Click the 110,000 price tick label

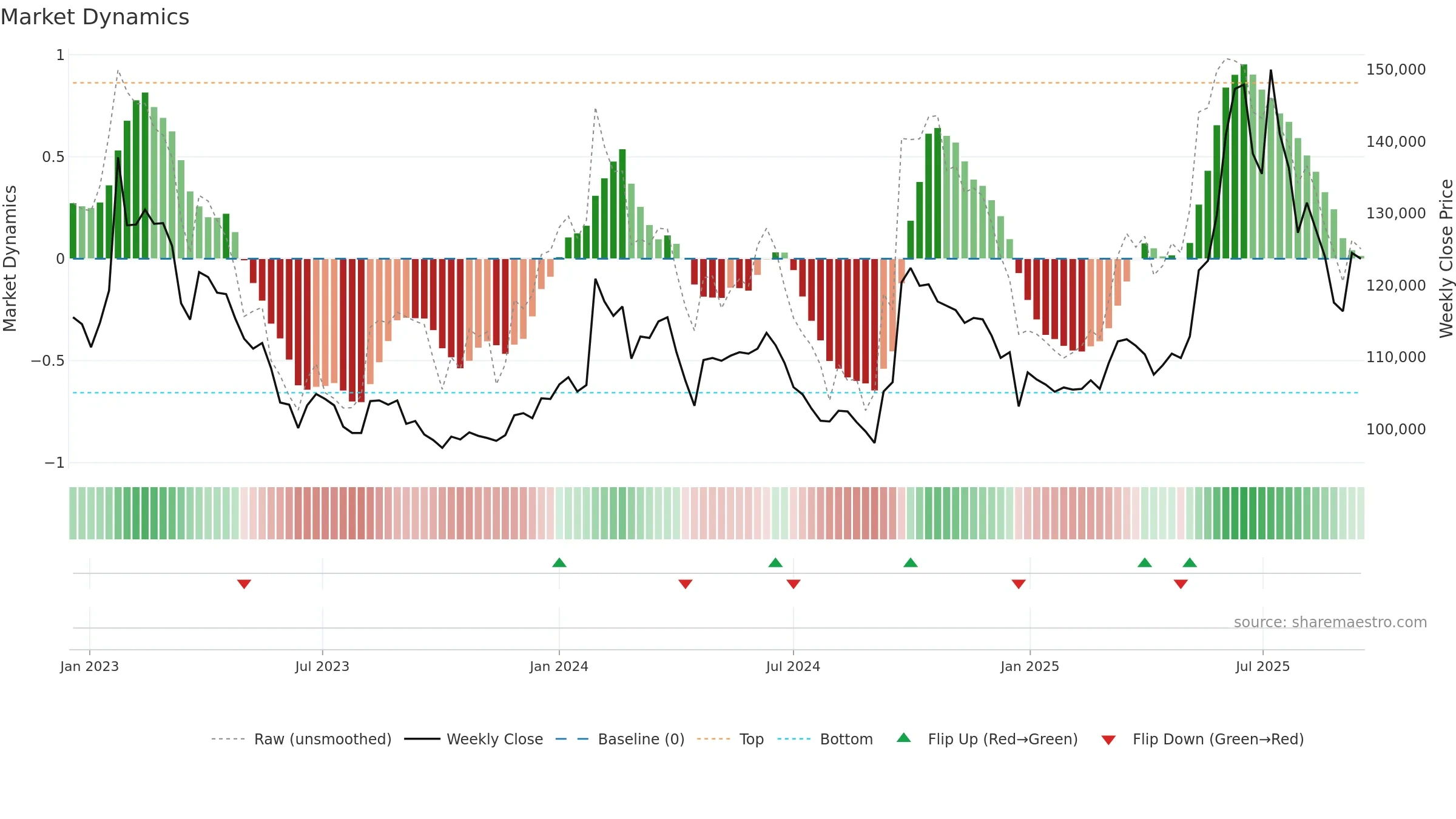(1396, 357)
